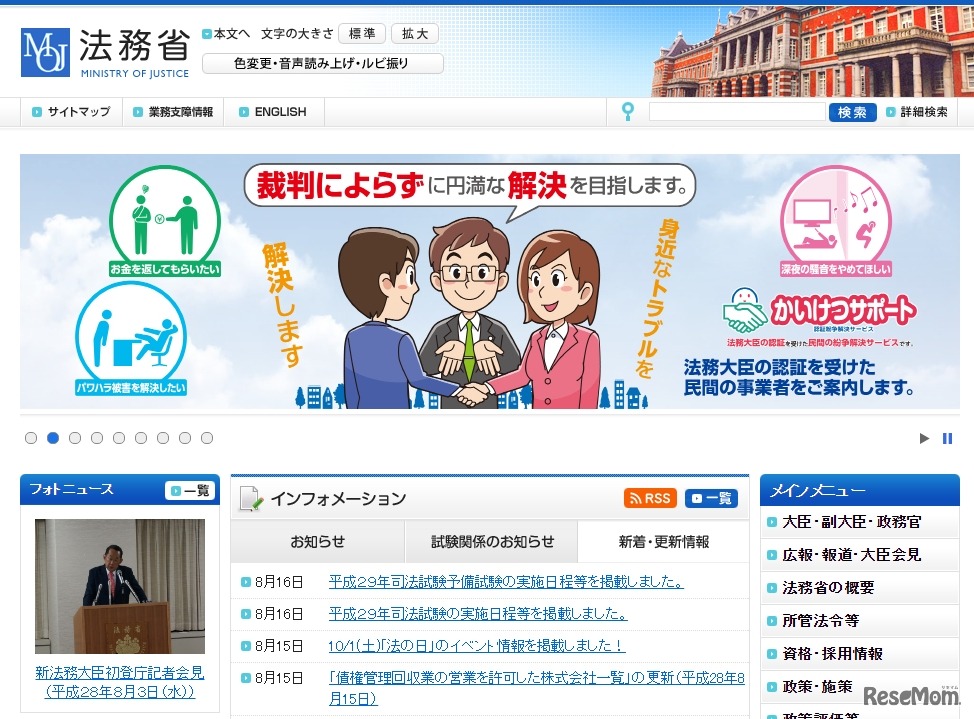Image resolution: width=974 pixels, height=719 pixels.
Task: Resume the slideshow with the play arrow
Action: click(x=923, y=437)
